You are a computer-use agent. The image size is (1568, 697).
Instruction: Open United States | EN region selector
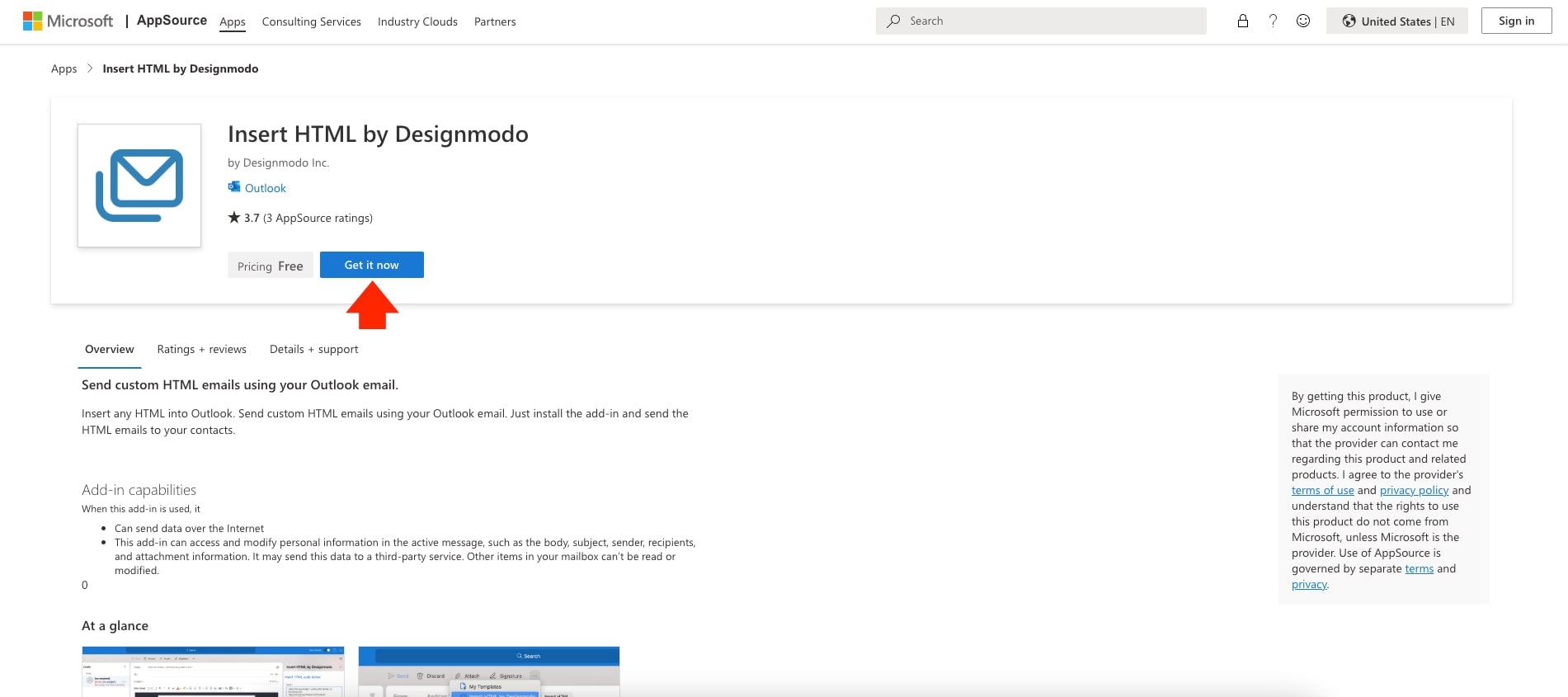[1397, 21]
